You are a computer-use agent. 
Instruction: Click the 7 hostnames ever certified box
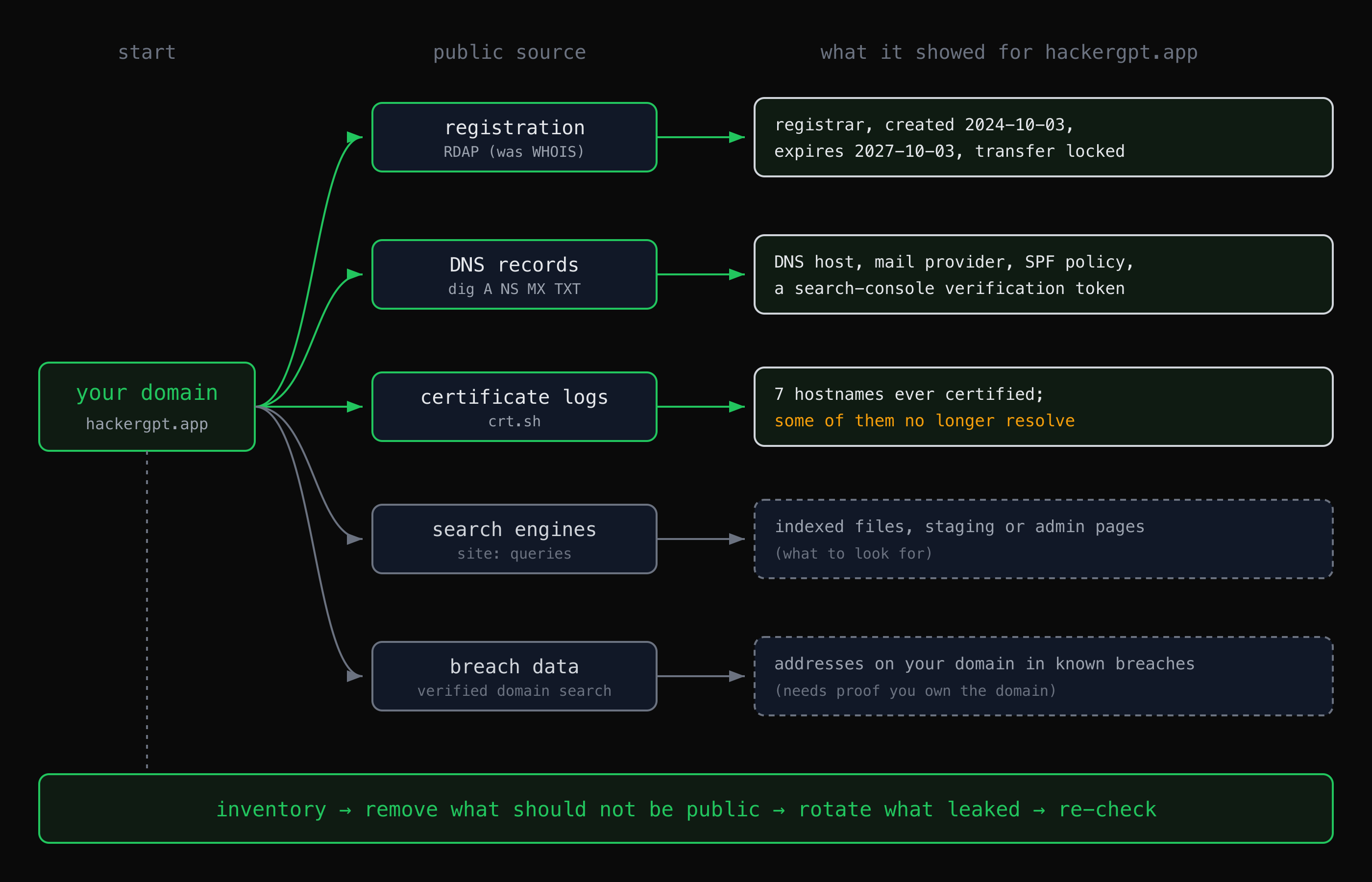tap(1043, 407)
